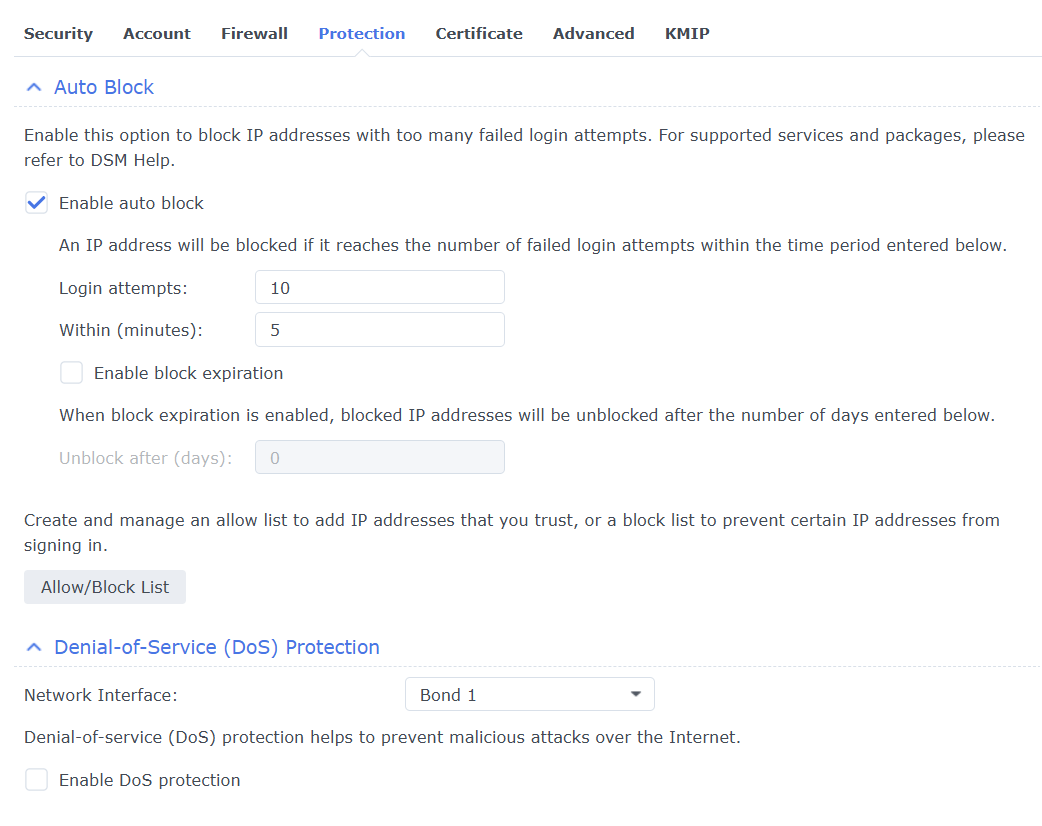
Task: Switch to the Advanced tab
Action: click(x=594, y=34)
